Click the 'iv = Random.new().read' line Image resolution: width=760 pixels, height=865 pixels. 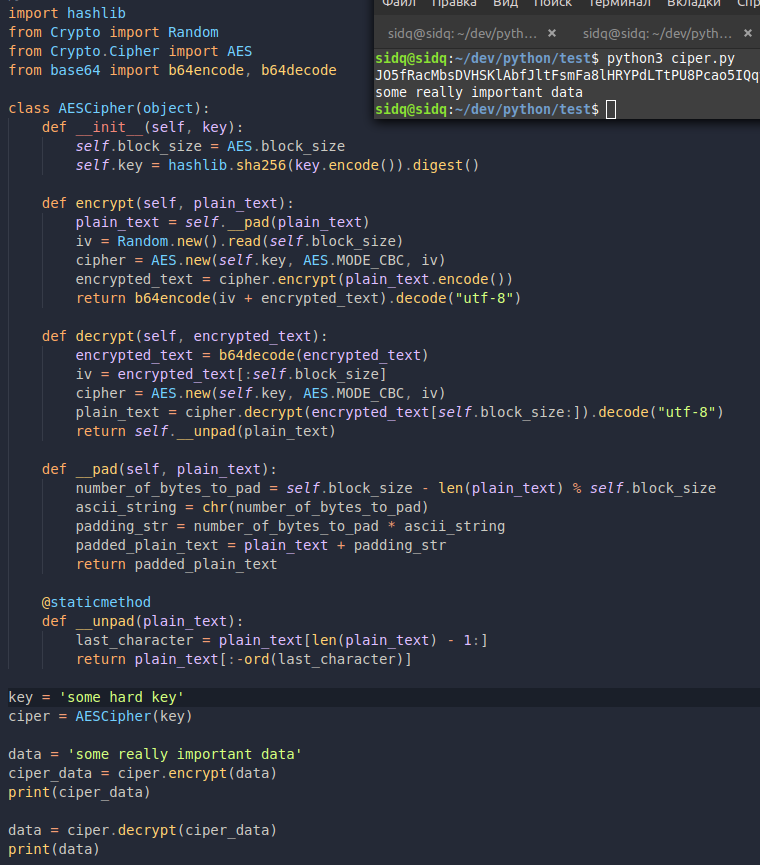pos(239,241)
